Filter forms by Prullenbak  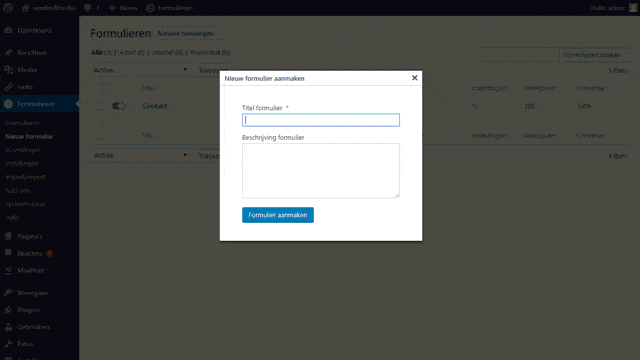coord(206,52)
